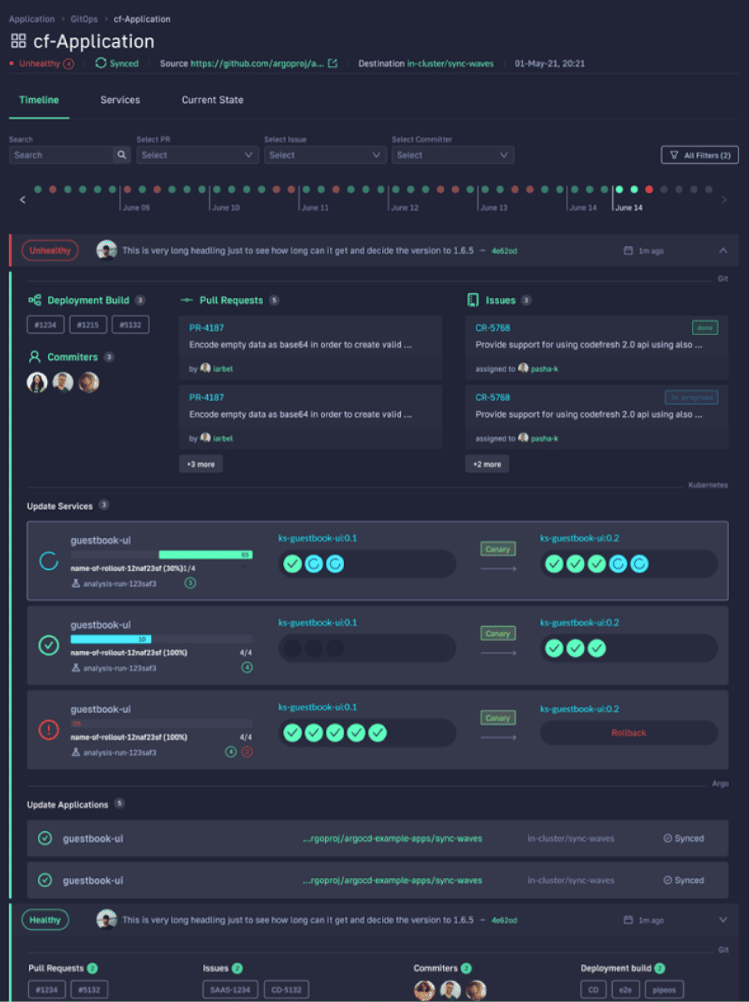
Task: Open the Select Committer dropdown
Action: 452,155
